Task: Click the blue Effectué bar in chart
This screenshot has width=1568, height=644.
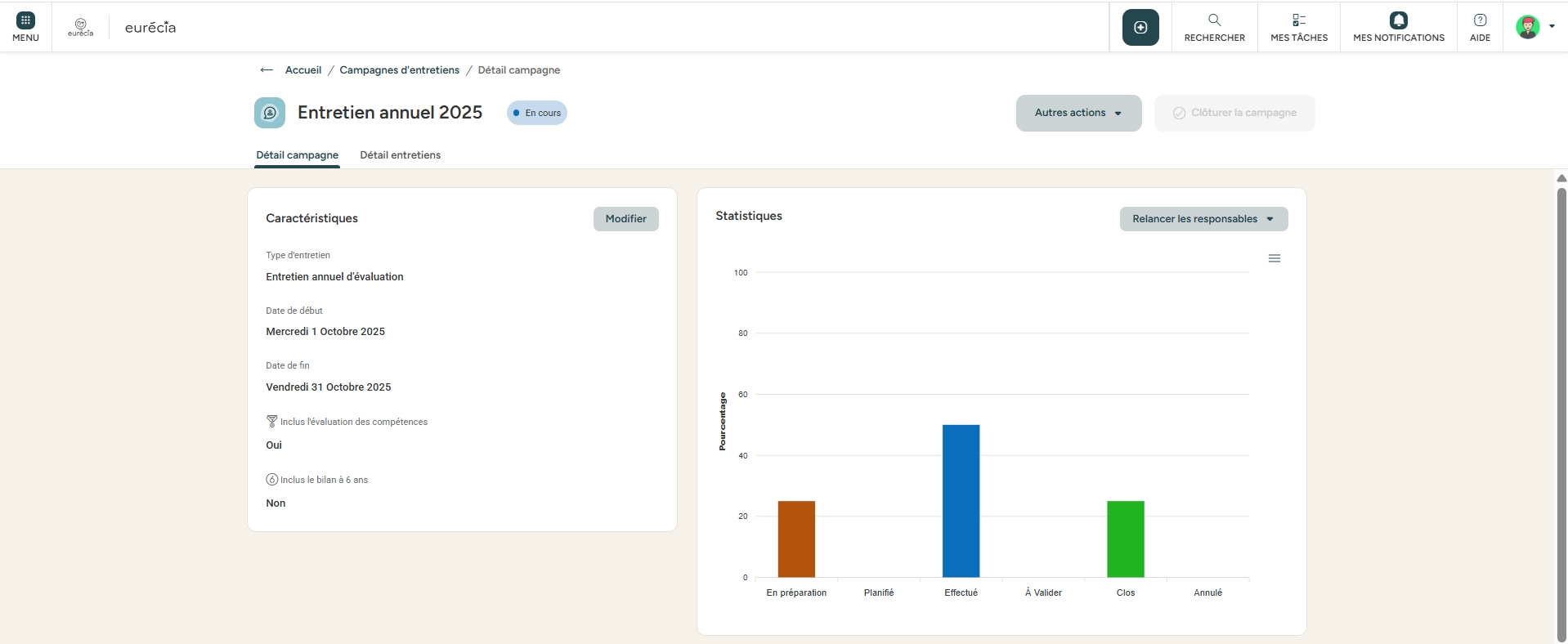Action: click(x=961, y=500)
